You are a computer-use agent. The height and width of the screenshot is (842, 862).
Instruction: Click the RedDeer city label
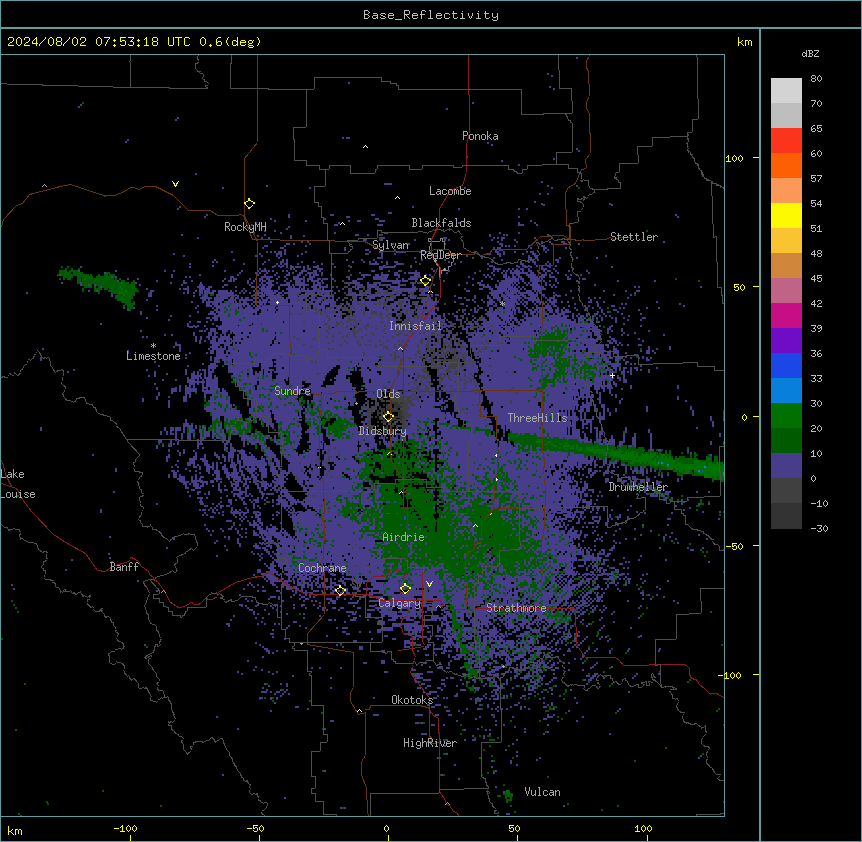pyautogui.click(x=440, y=255)
